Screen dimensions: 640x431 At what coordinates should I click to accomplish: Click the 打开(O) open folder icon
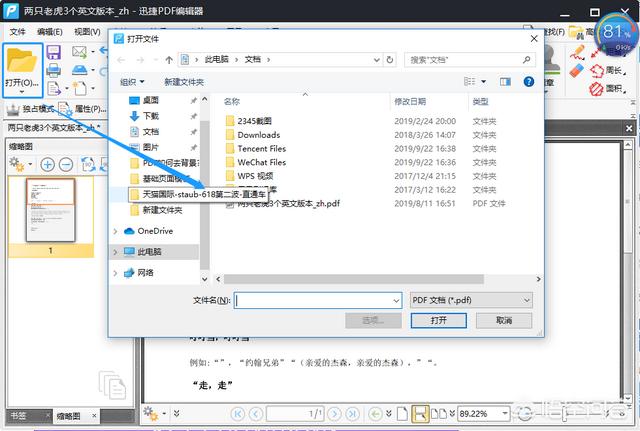[22, 62]
